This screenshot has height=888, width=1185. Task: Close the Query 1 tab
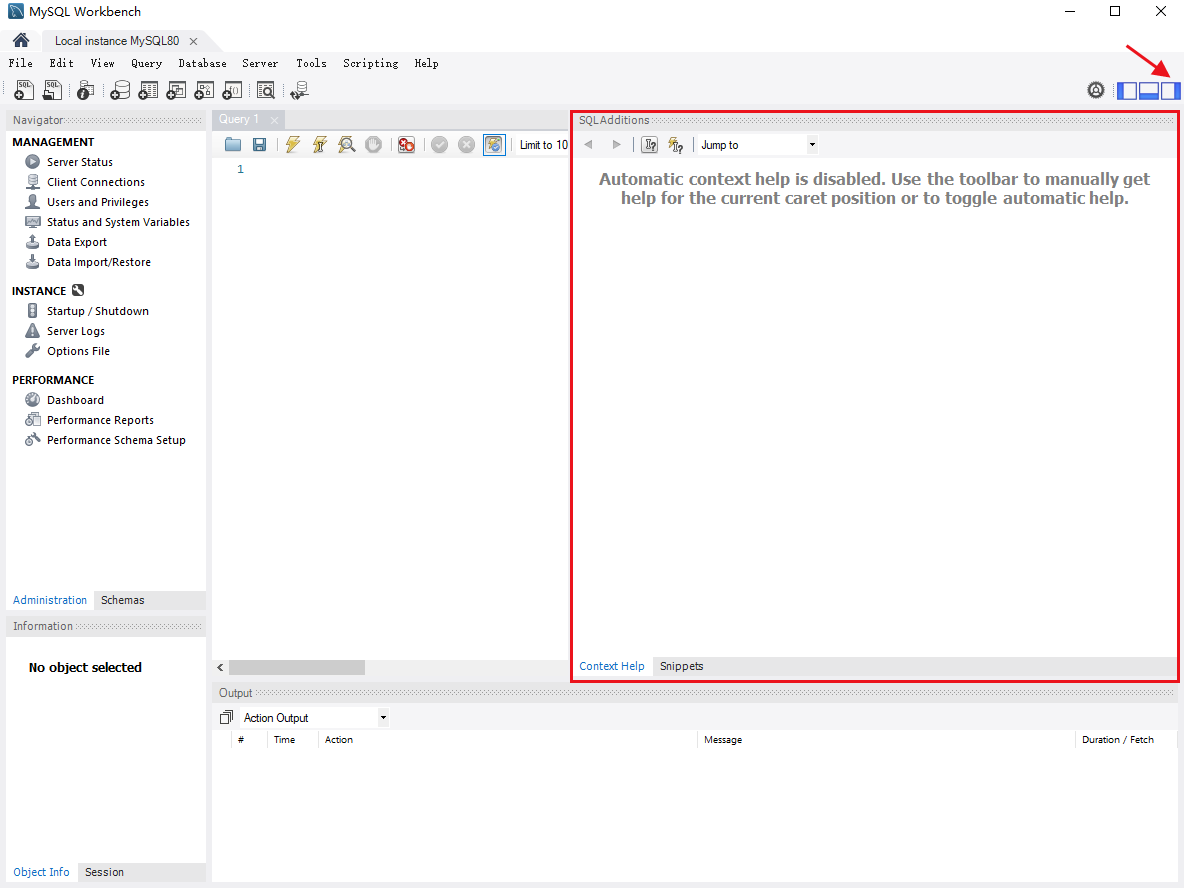click(274, 120)
